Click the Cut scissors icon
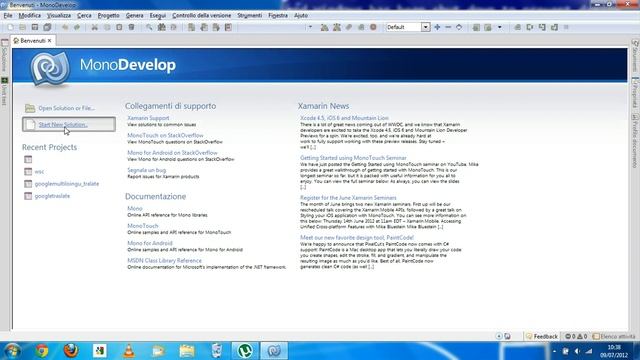Screen dimensions: 640x360 click(94, 27)
